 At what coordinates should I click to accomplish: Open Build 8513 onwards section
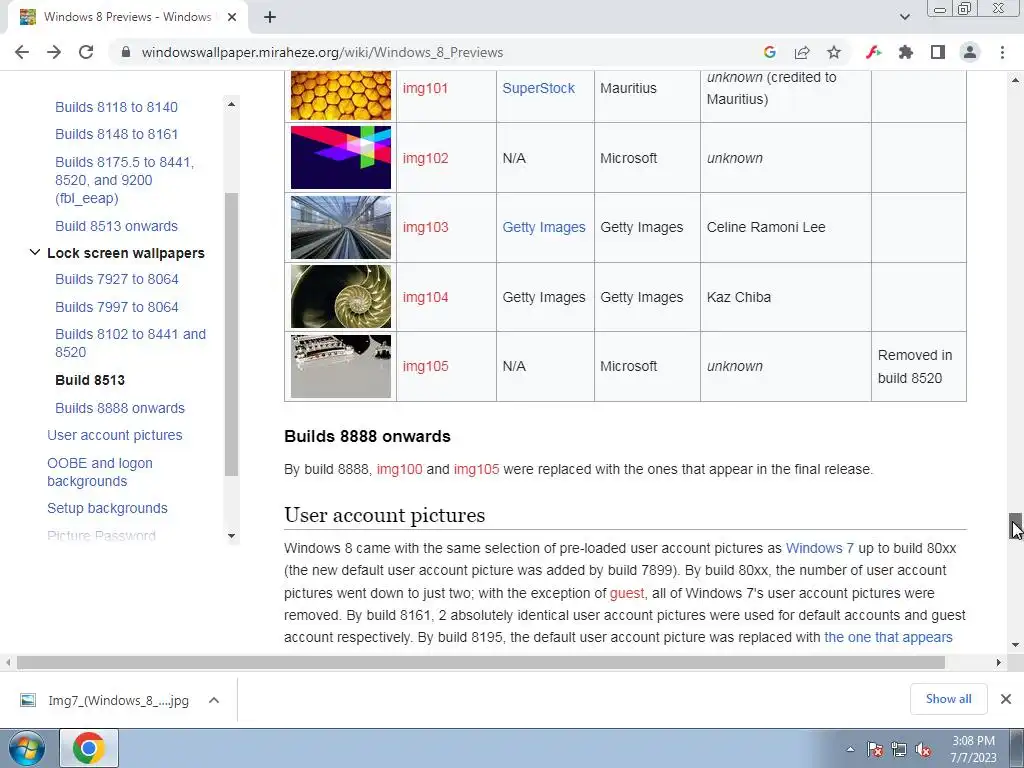[x=116, y=226]
